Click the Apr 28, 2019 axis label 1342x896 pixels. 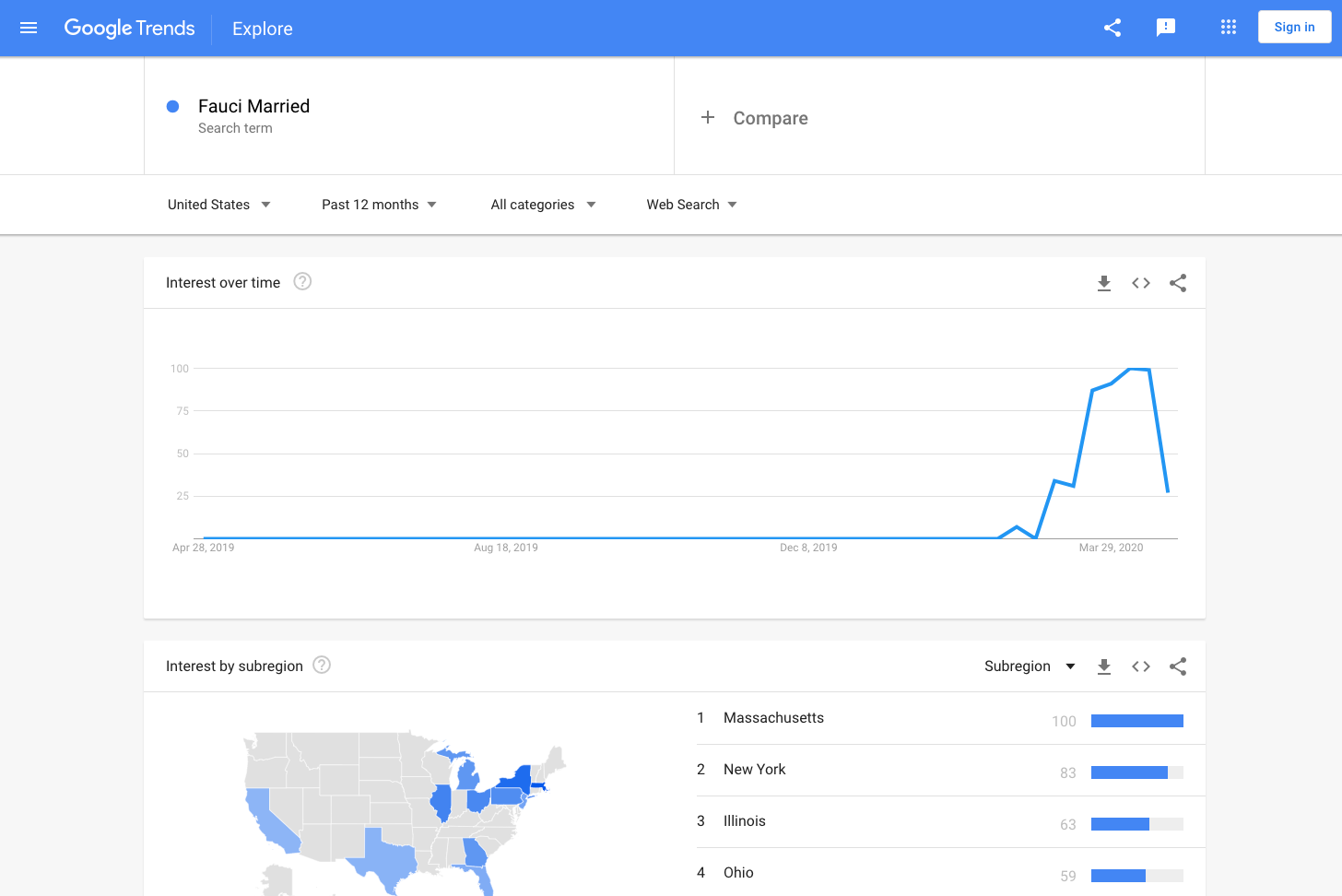[x=203, y=548]
